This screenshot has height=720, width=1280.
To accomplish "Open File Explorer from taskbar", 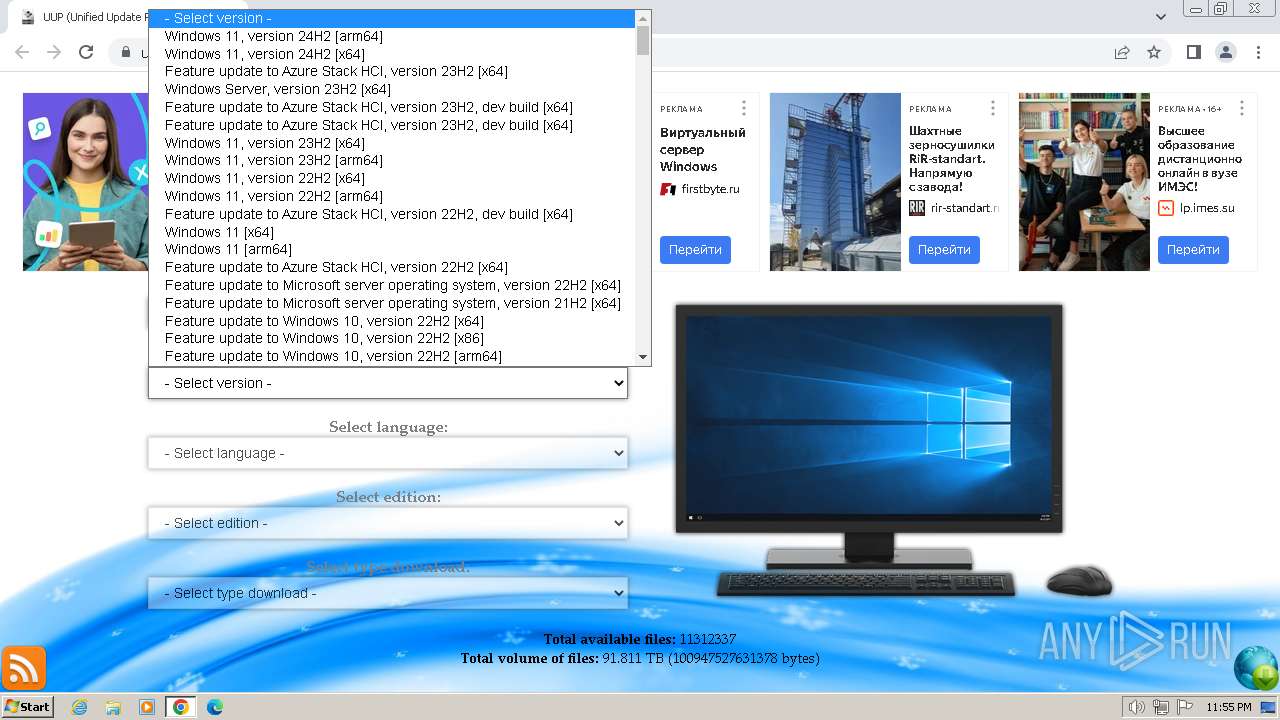I will [x=113, y=707].
